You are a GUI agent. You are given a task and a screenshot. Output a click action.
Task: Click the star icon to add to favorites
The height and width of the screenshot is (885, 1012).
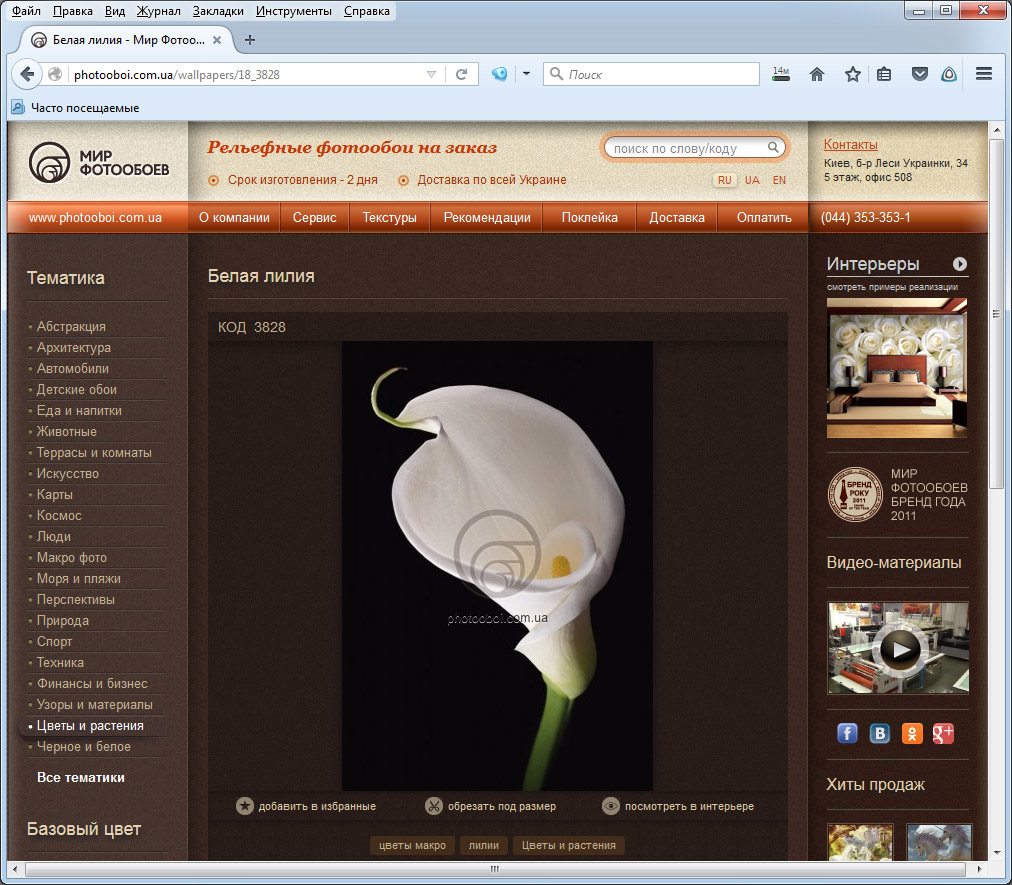(x=245, y=806)
